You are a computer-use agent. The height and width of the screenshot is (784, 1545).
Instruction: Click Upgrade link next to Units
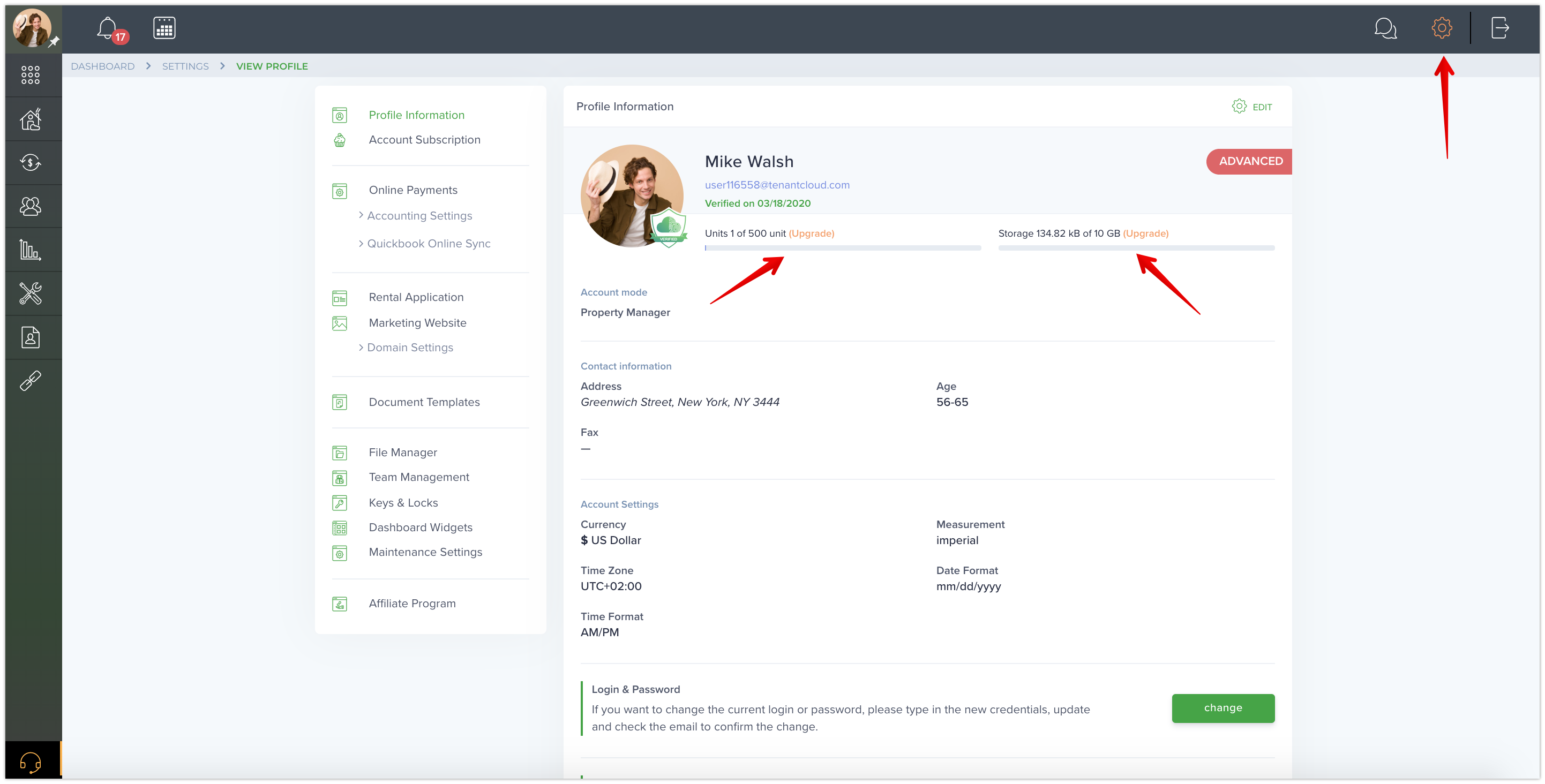click(811, 233)
